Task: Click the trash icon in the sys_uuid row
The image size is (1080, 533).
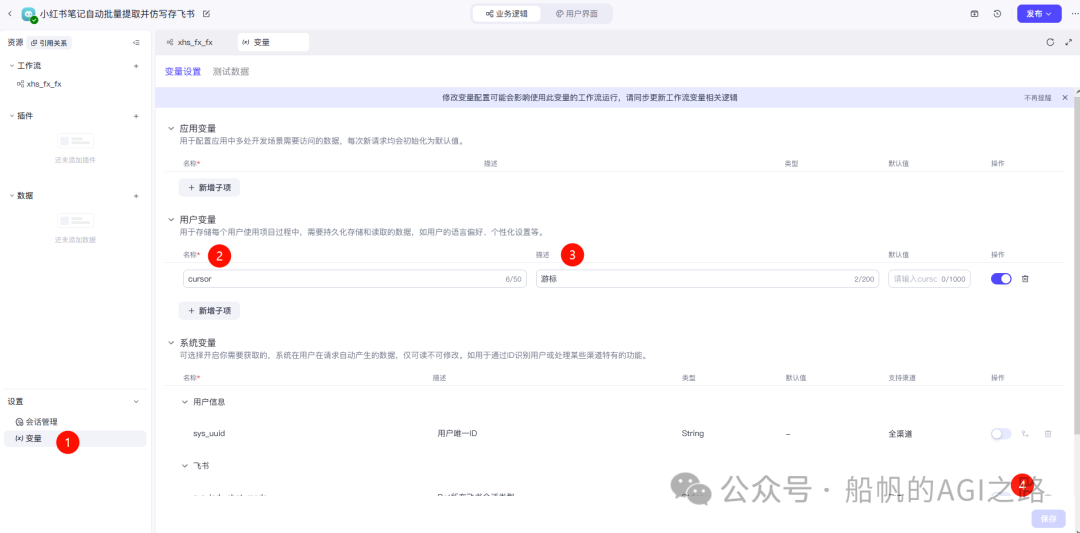Action: tap(1048, 434)
